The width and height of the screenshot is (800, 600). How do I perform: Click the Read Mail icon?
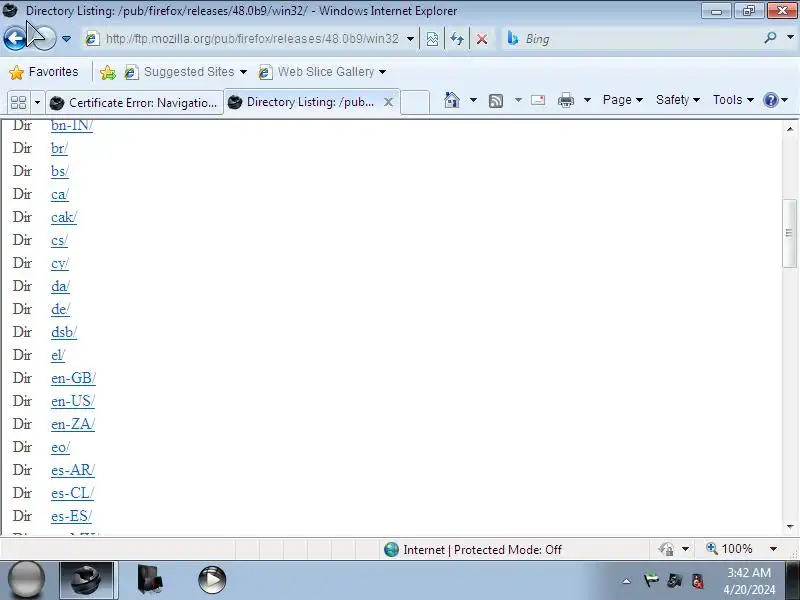pyautogui.click(x=538, y=100)
